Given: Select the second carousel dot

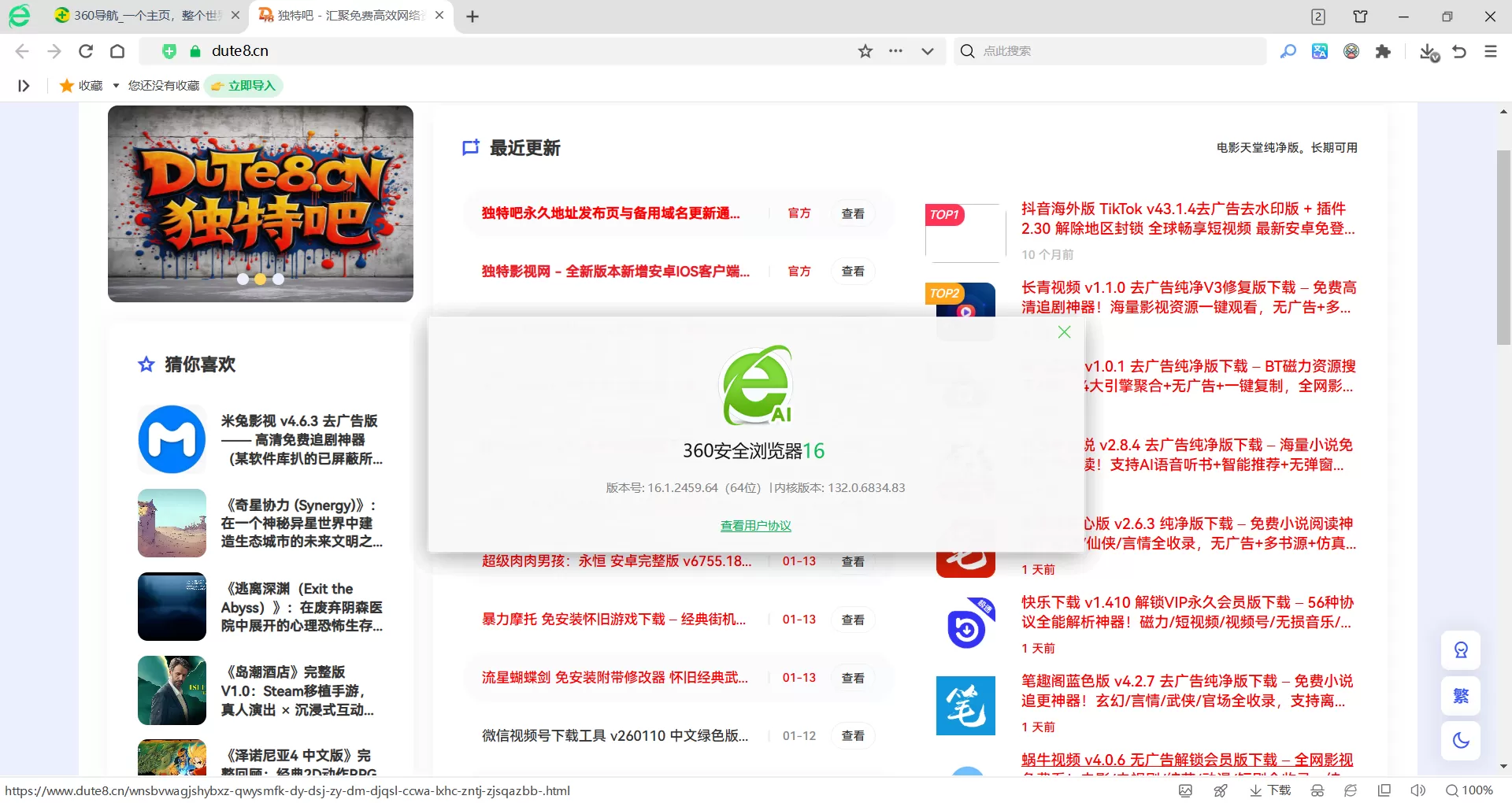Looking at the screenshot, I should (261, 279).
